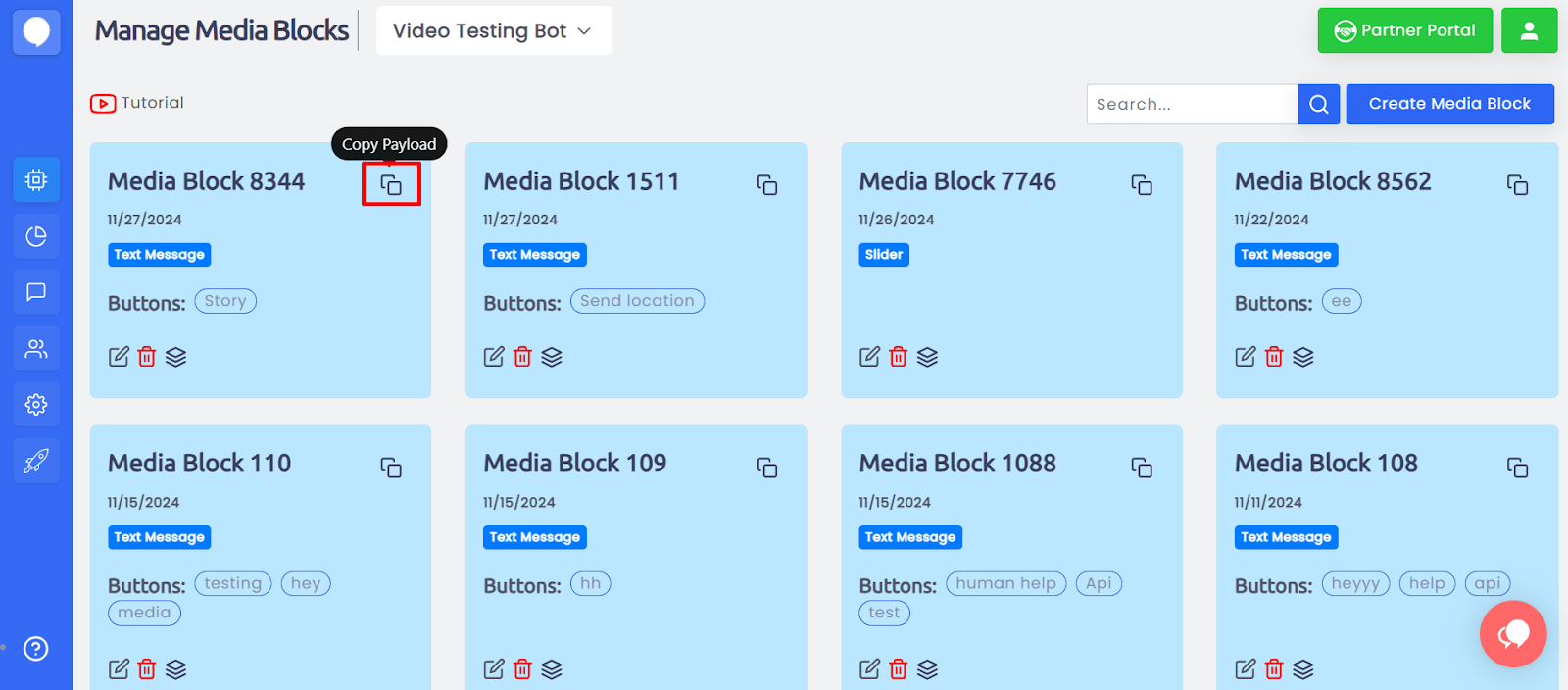Open layers icon for Media Block 8344
1568x690 pixels.
click(175, 357)
